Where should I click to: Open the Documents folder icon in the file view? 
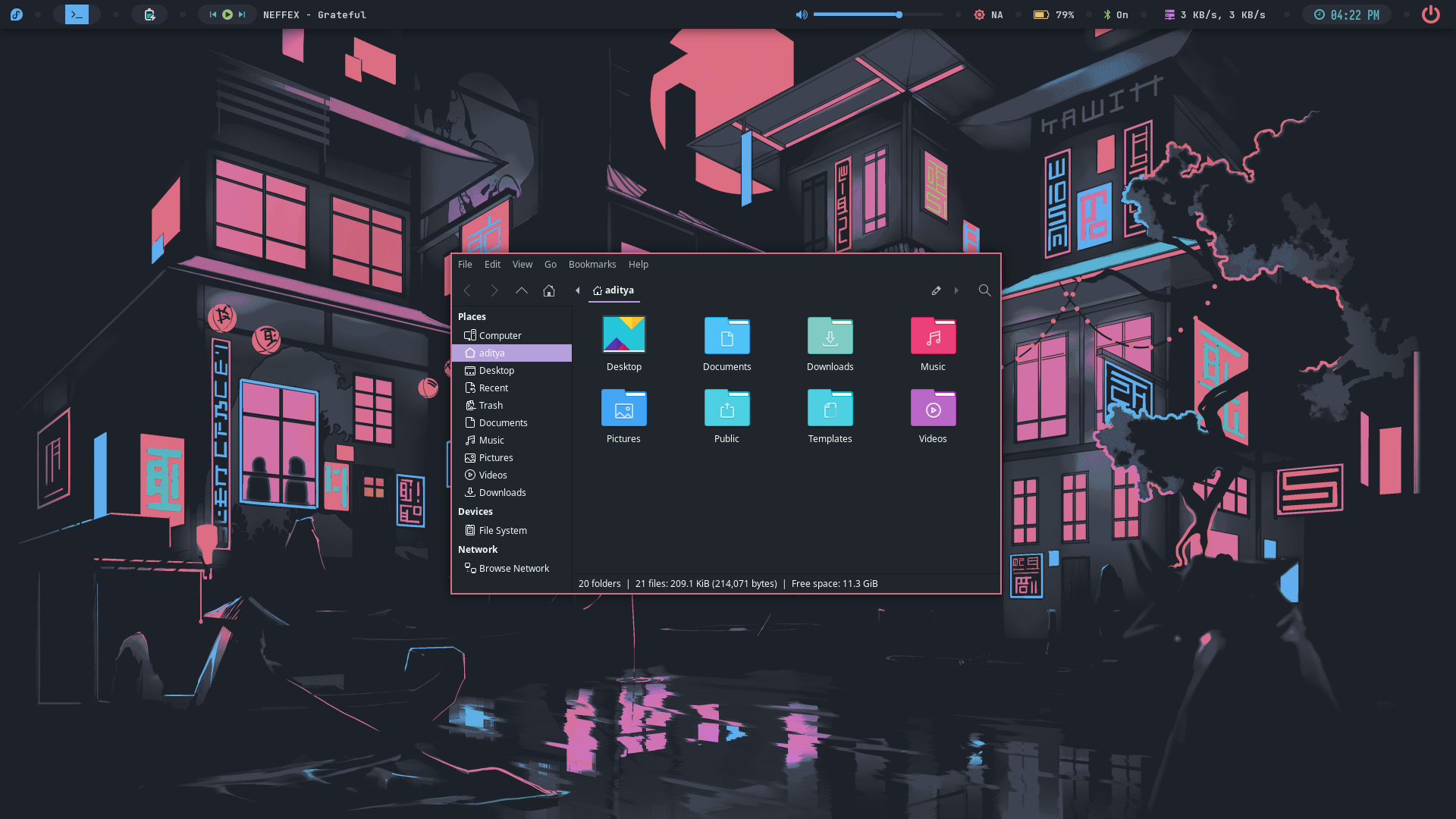(x=727, y=335)
